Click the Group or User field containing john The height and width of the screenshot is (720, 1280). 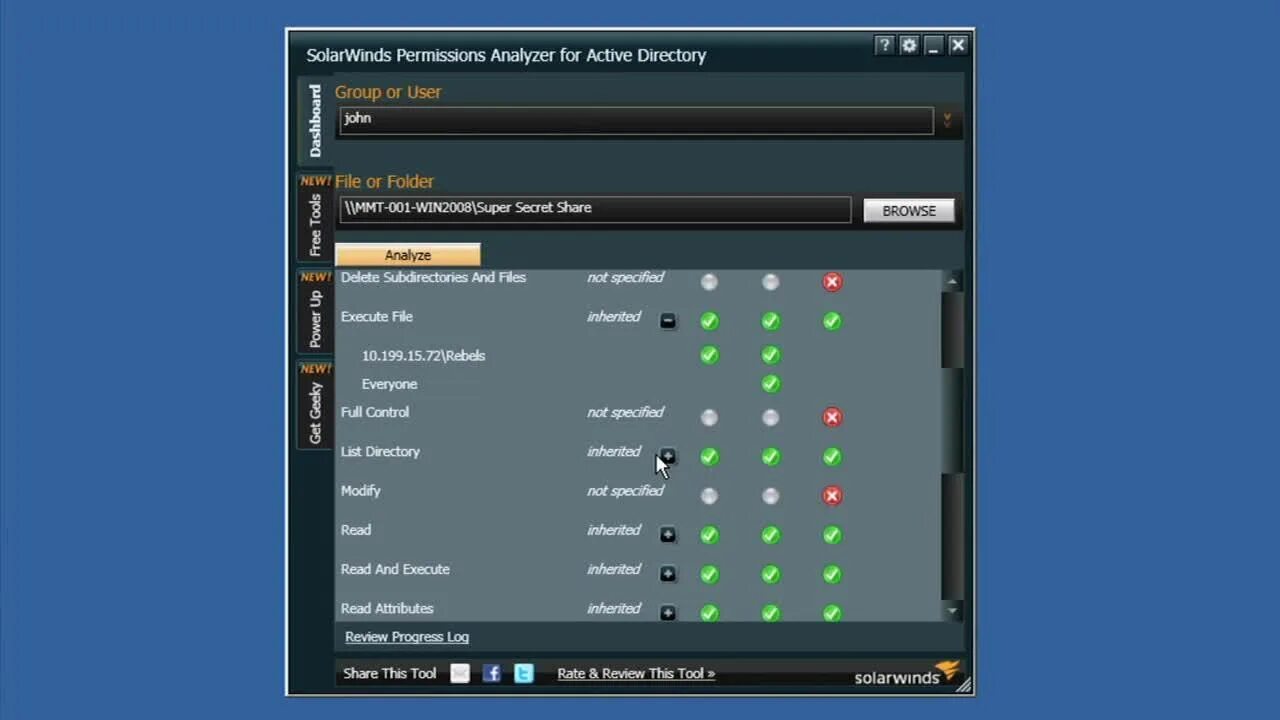point(635,119)
